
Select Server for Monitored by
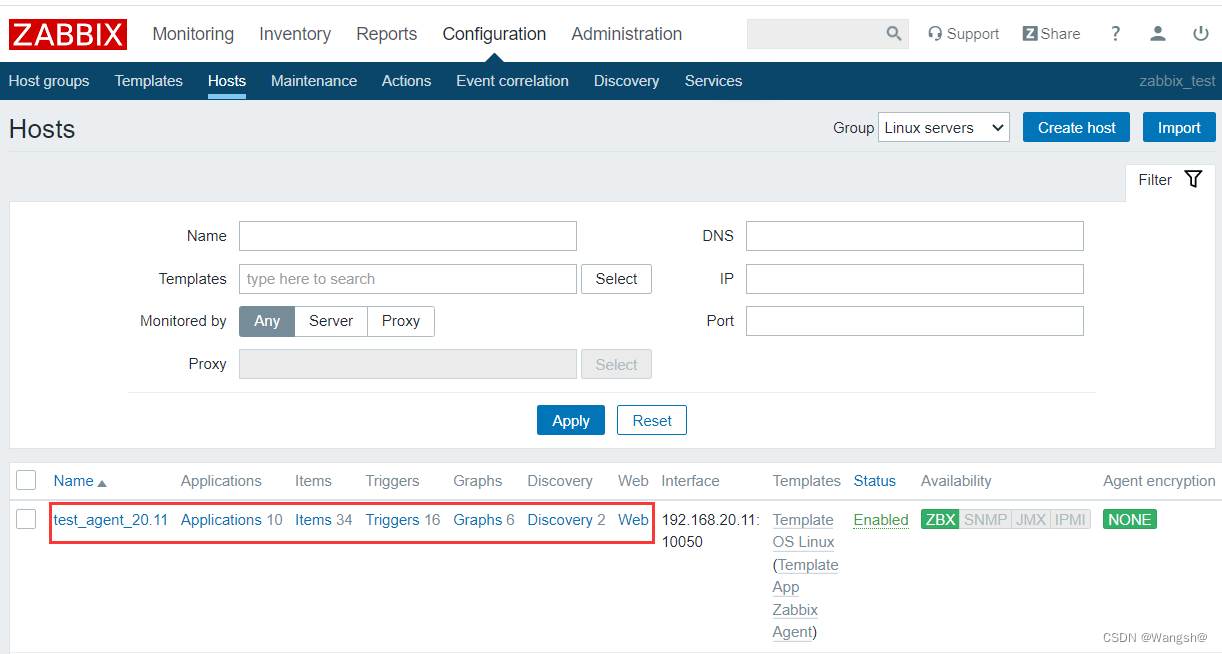coord(331,321)
